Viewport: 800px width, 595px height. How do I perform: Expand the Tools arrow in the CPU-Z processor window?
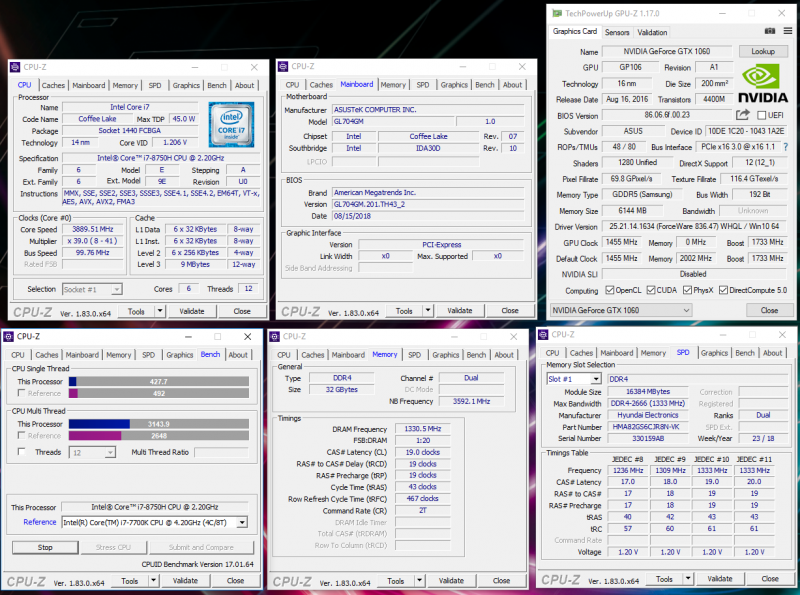160,311
